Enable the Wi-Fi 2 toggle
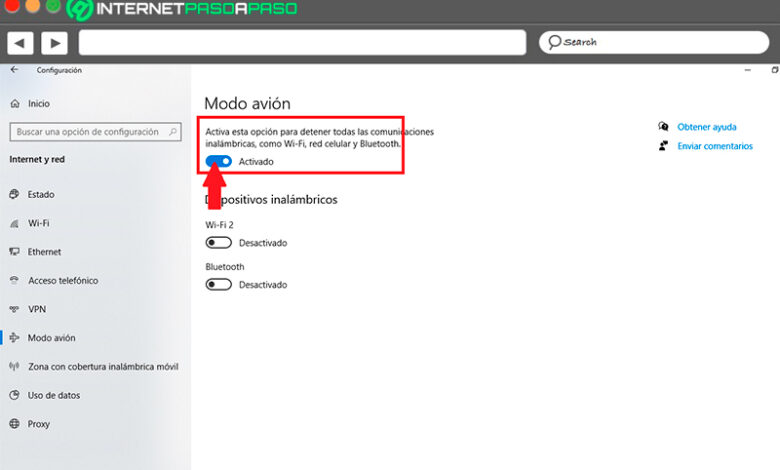Viewport: 780px width, 470px height. tap(218, 243)
